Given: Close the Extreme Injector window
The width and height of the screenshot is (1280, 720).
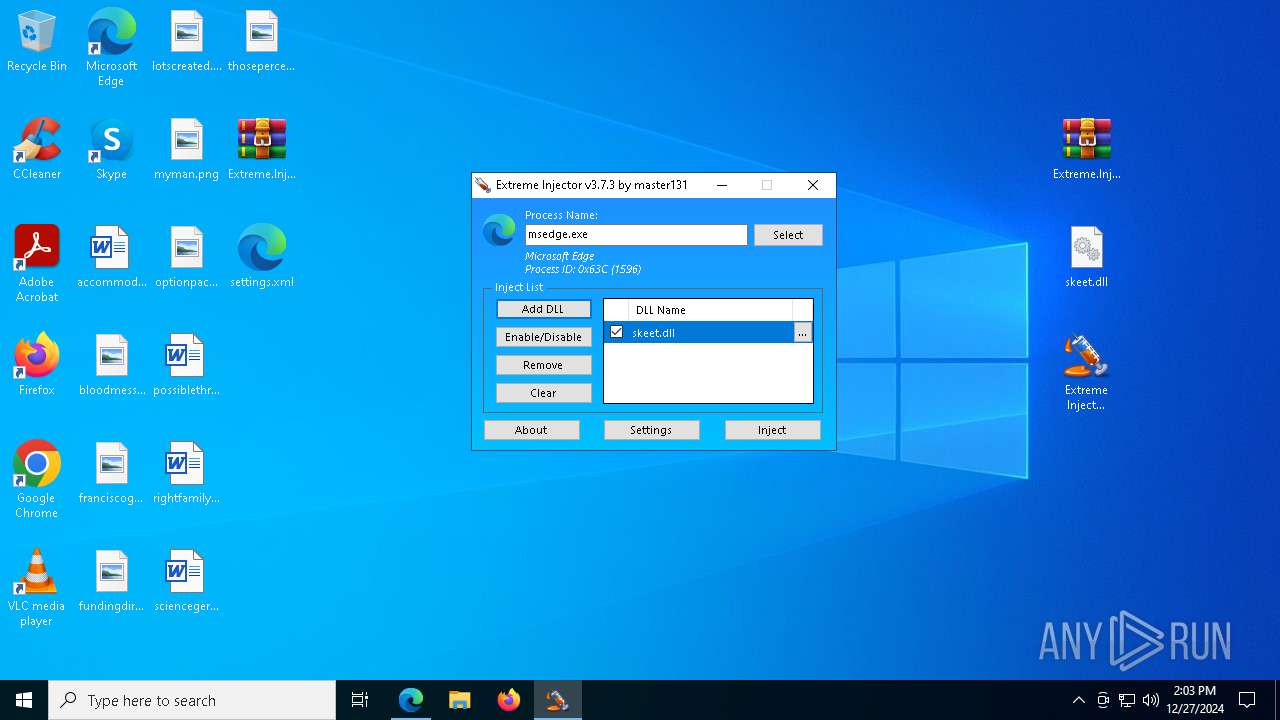Looking at the screenshot, I should [813, 185].
